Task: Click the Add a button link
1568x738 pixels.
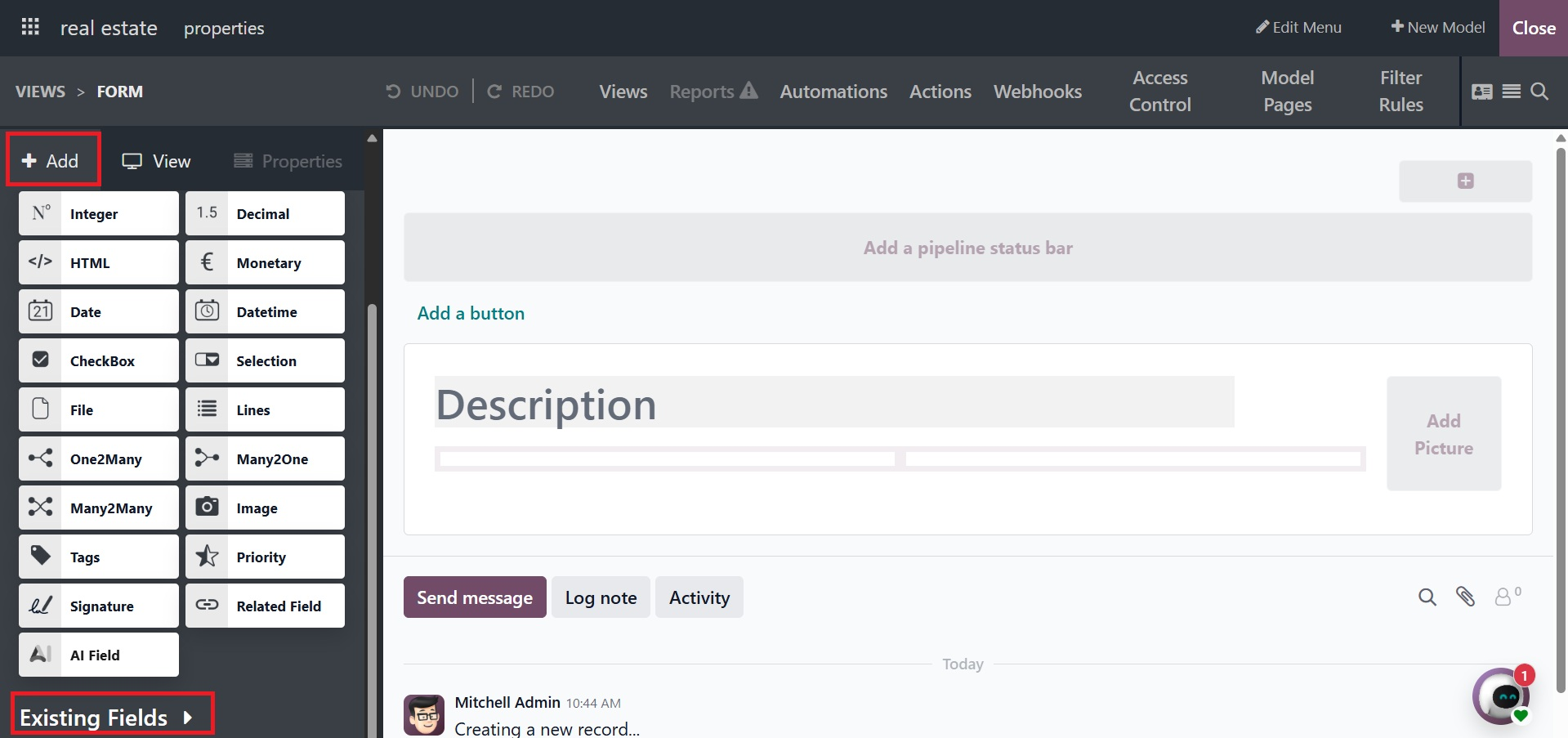Action: coord(471,313)
